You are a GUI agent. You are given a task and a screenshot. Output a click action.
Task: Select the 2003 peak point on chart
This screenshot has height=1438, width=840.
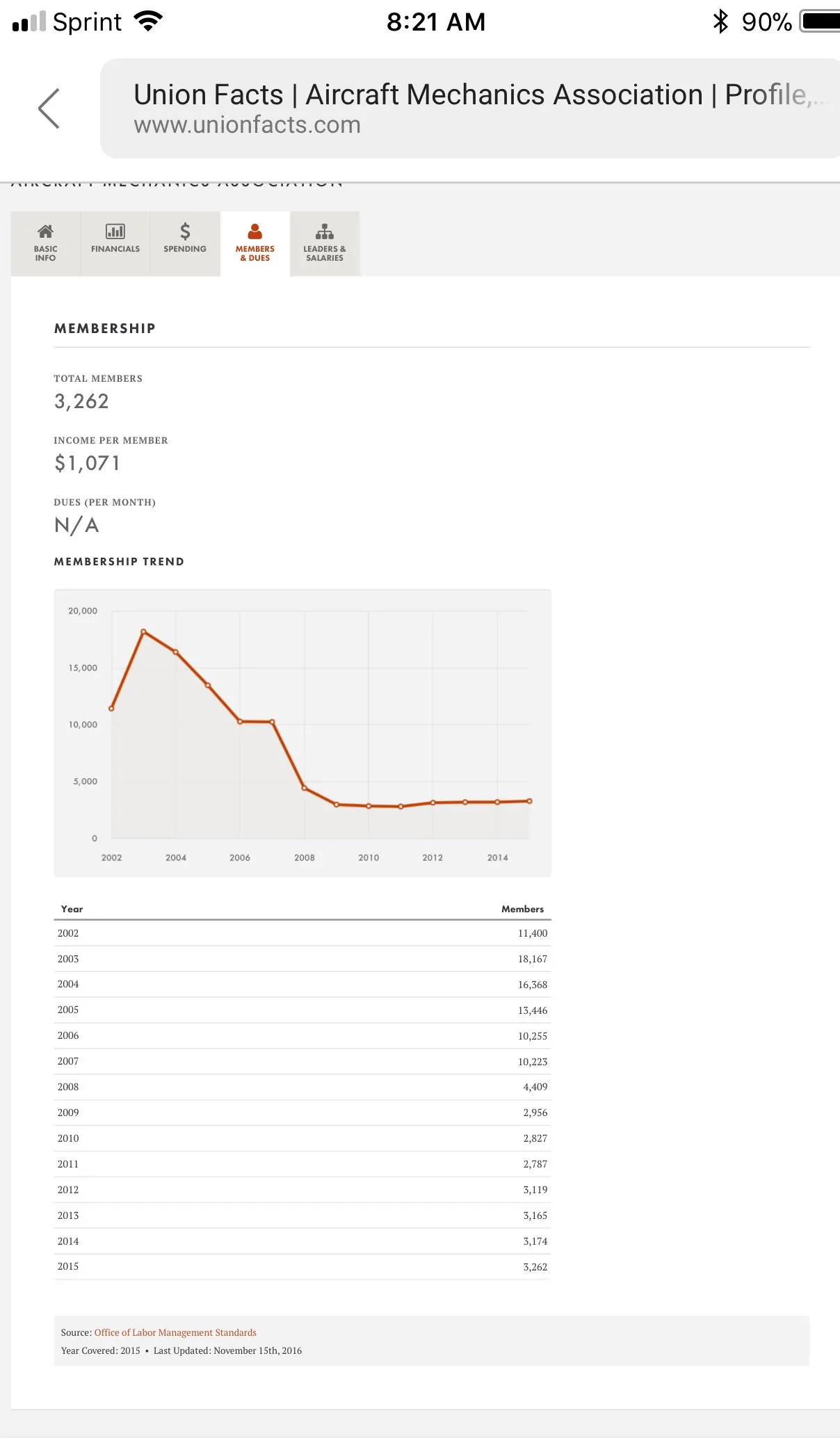[x=143, y=631]
